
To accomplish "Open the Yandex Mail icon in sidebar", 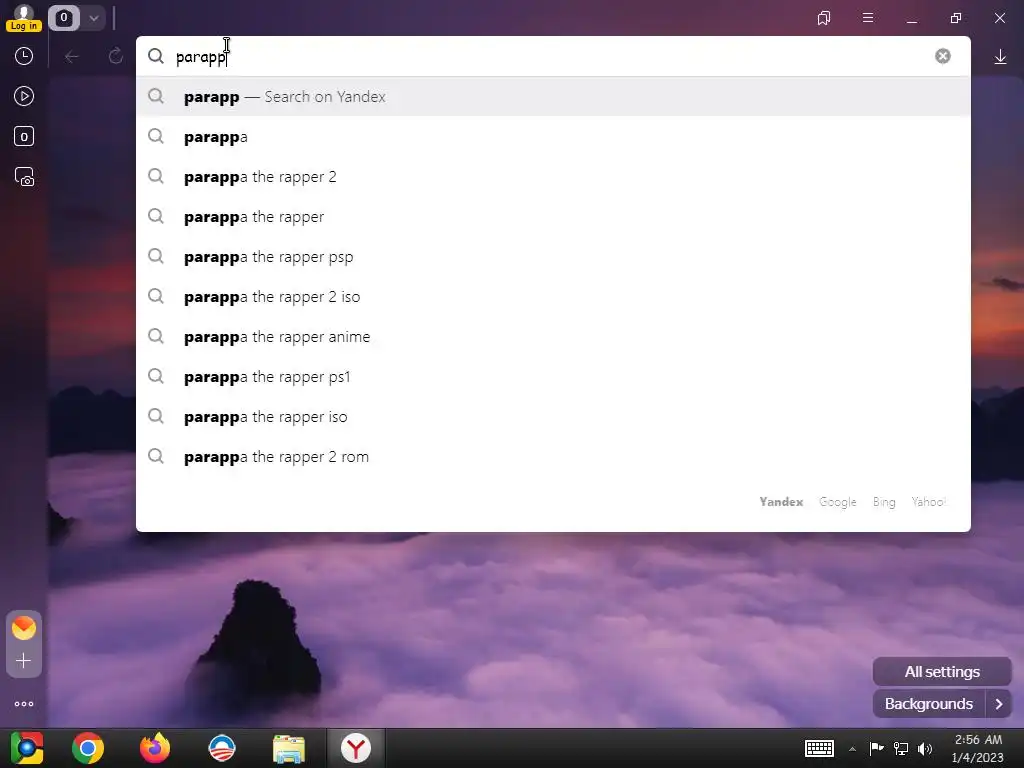I will 24,628.
